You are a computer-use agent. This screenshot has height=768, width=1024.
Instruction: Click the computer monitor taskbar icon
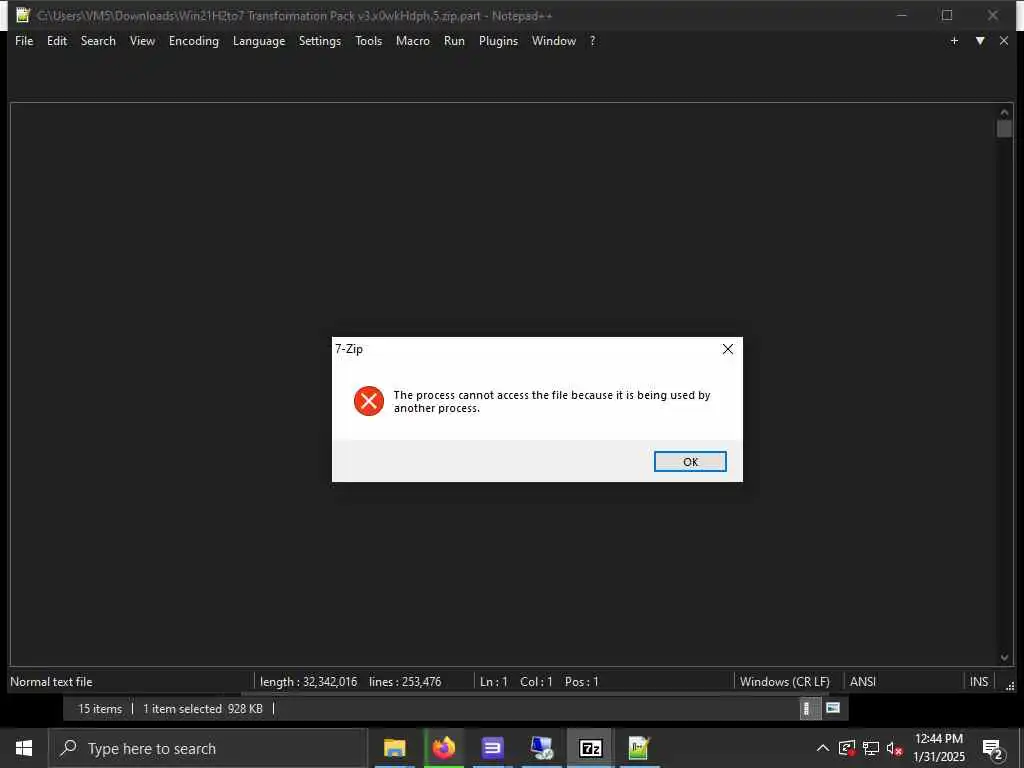[x=541, y=748]
